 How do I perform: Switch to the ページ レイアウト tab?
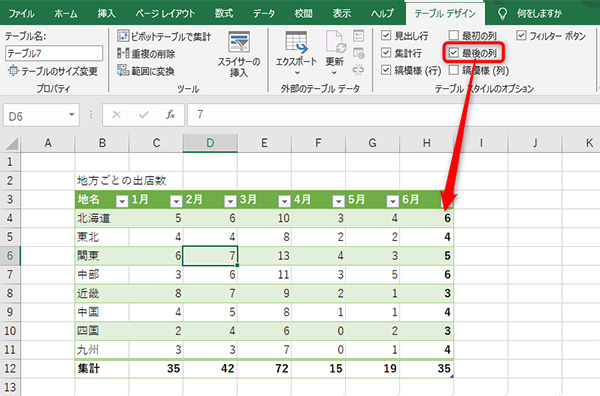coord(165,14)
